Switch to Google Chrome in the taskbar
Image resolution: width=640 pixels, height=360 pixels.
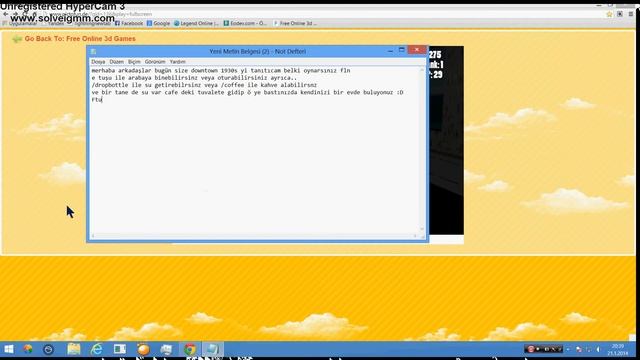pos(190,349)
